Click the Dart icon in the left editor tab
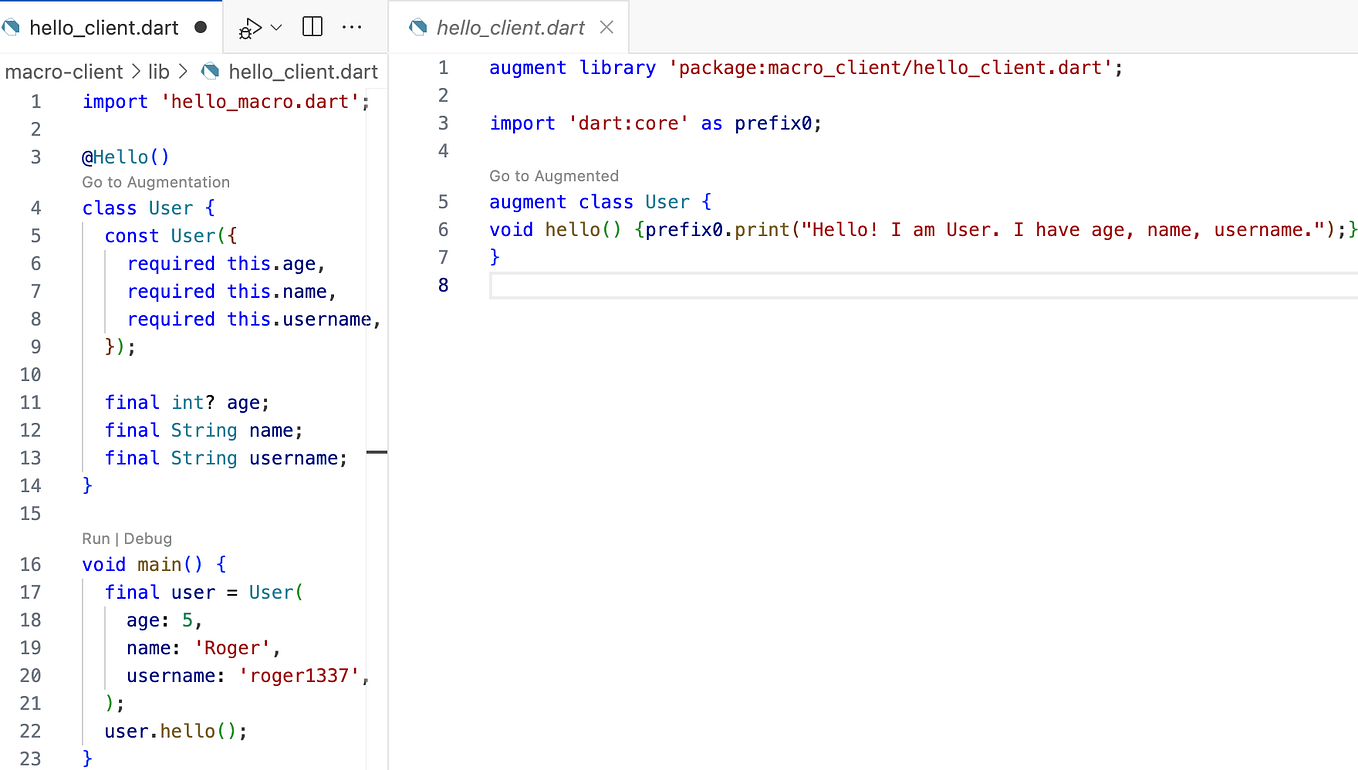Screen dimensions: 1358x770 [12, 29]
